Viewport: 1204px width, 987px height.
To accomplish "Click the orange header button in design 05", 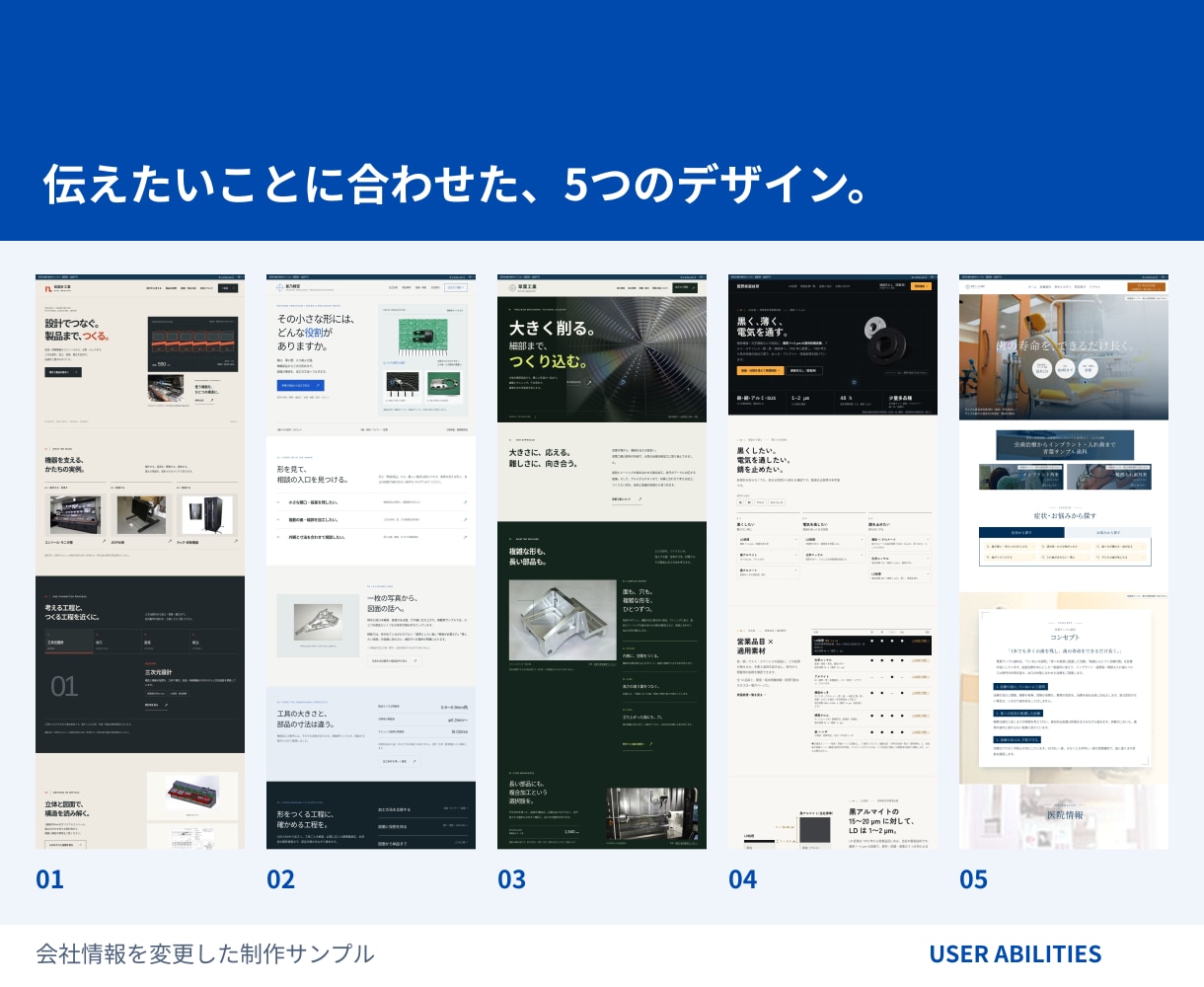I will (x=1146, y=287).
